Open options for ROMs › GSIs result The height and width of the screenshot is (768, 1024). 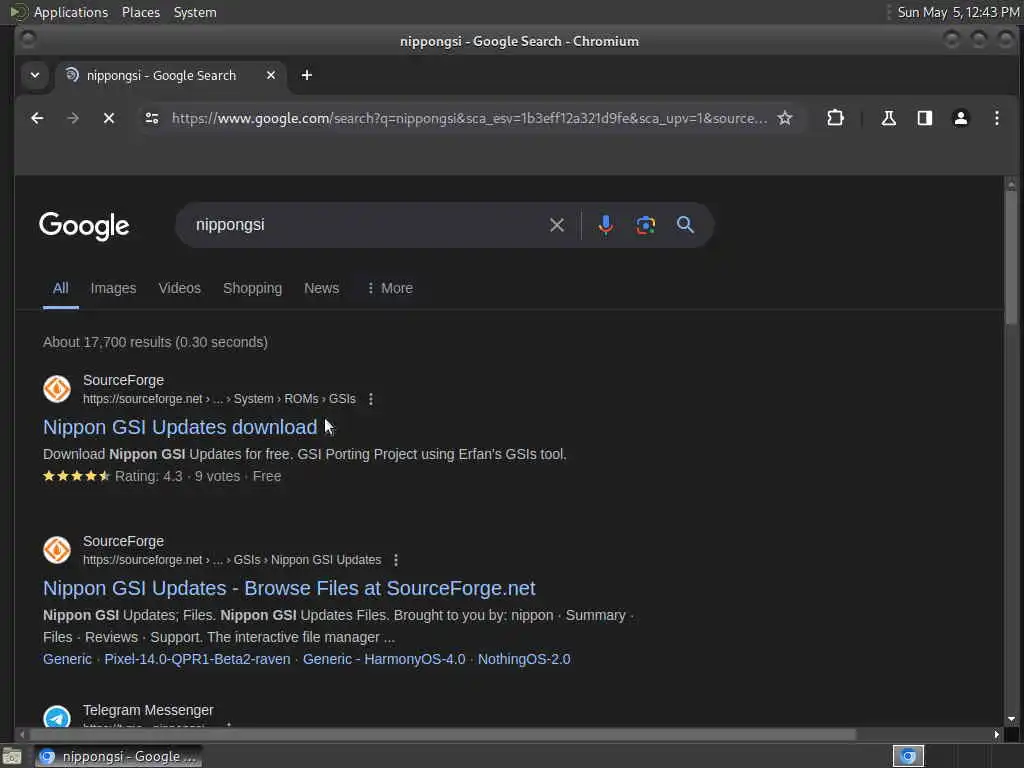point(371,399)
